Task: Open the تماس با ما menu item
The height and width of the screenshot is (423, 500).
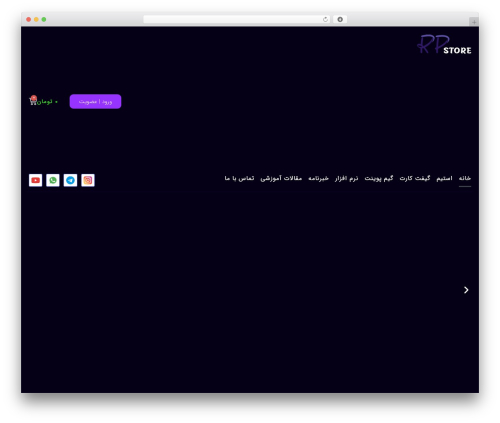Action: (x=239, y=178)
